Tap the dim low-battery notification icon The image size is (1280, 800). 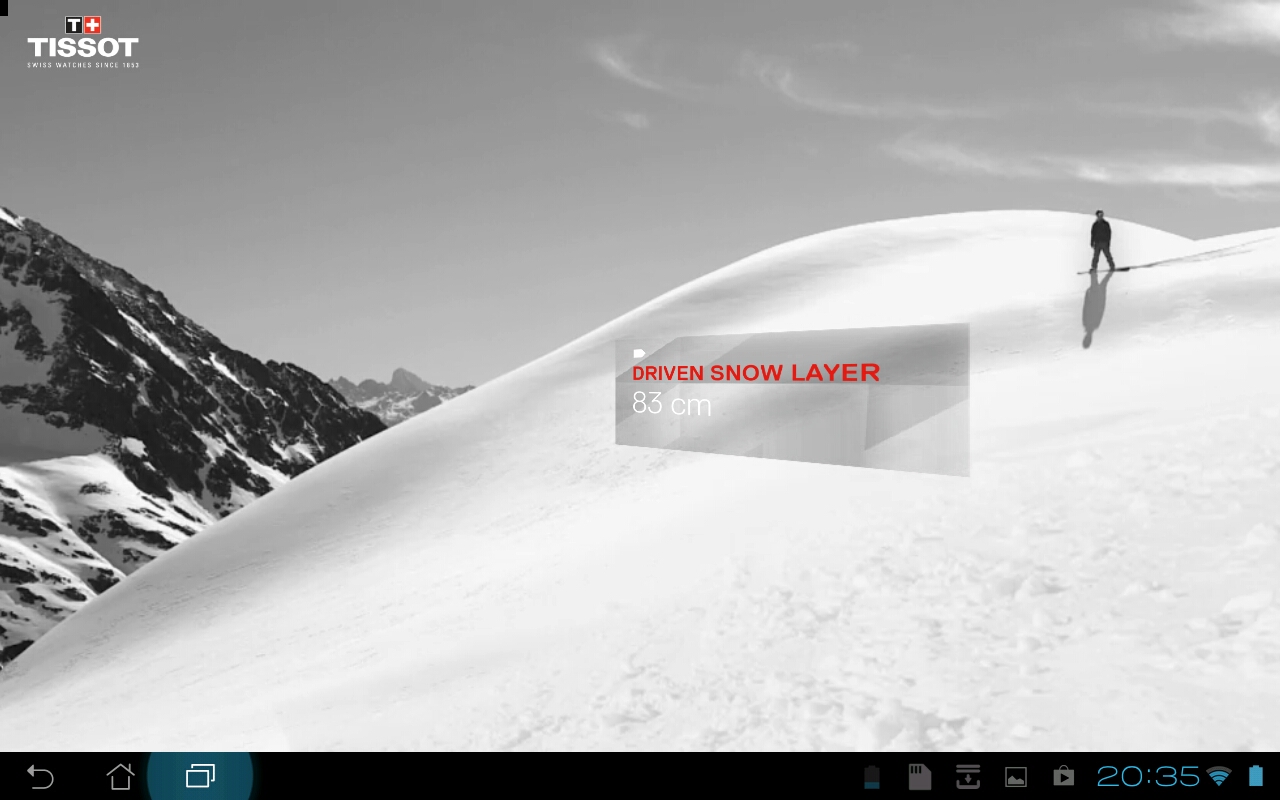(x=872, y=776)
